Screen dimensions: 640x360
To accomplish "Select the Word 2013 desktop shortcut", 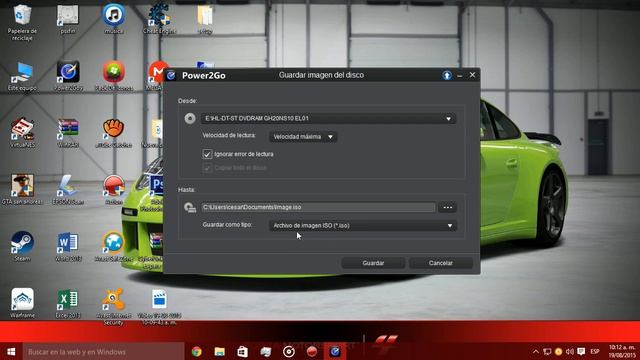I will tap(68, 247).
